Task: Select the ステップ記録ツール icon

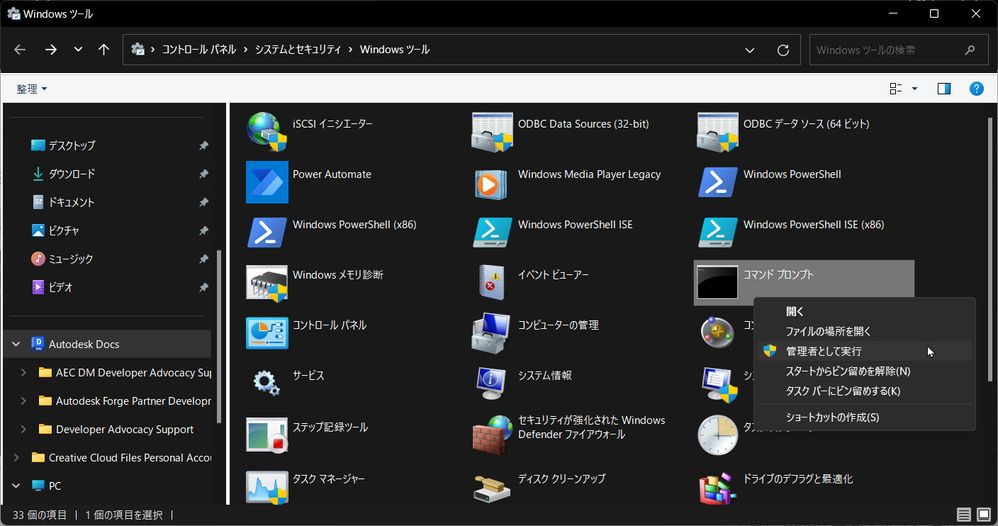Action: coord(267,434)
